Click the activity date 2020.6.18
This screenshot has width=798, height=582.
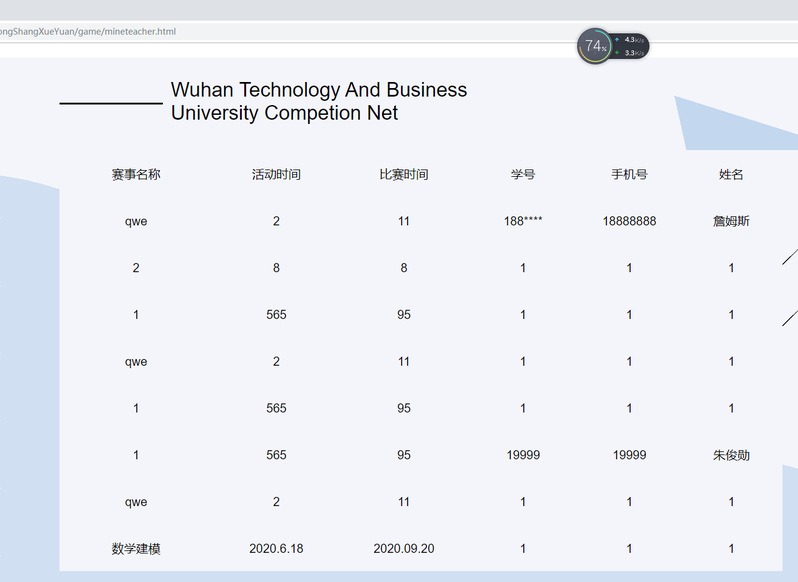click(276, 549)
